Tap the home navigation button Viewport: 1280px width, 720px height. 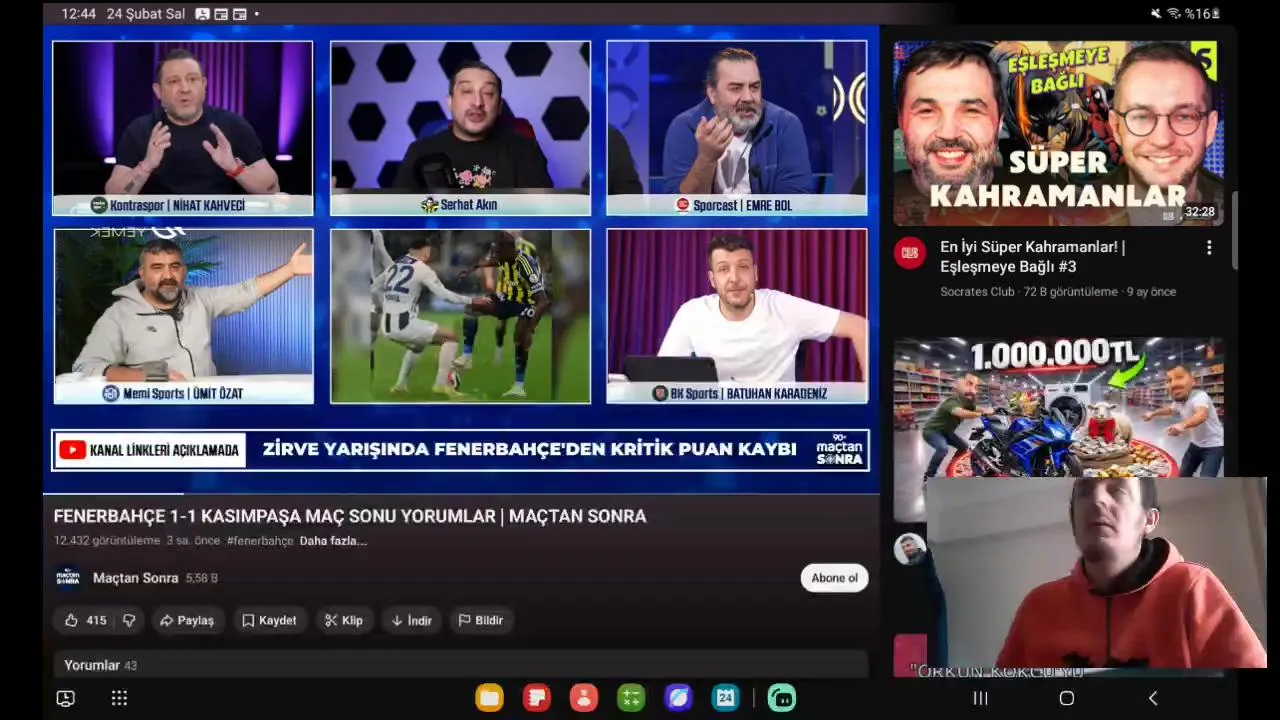[1066, 698]
